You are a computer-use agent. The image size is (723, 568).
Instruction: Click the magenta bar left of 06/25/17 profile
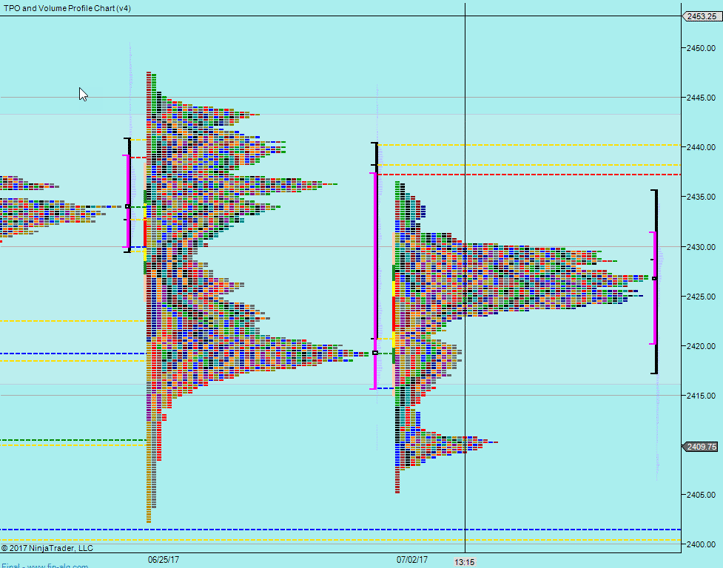coord(127,200)
